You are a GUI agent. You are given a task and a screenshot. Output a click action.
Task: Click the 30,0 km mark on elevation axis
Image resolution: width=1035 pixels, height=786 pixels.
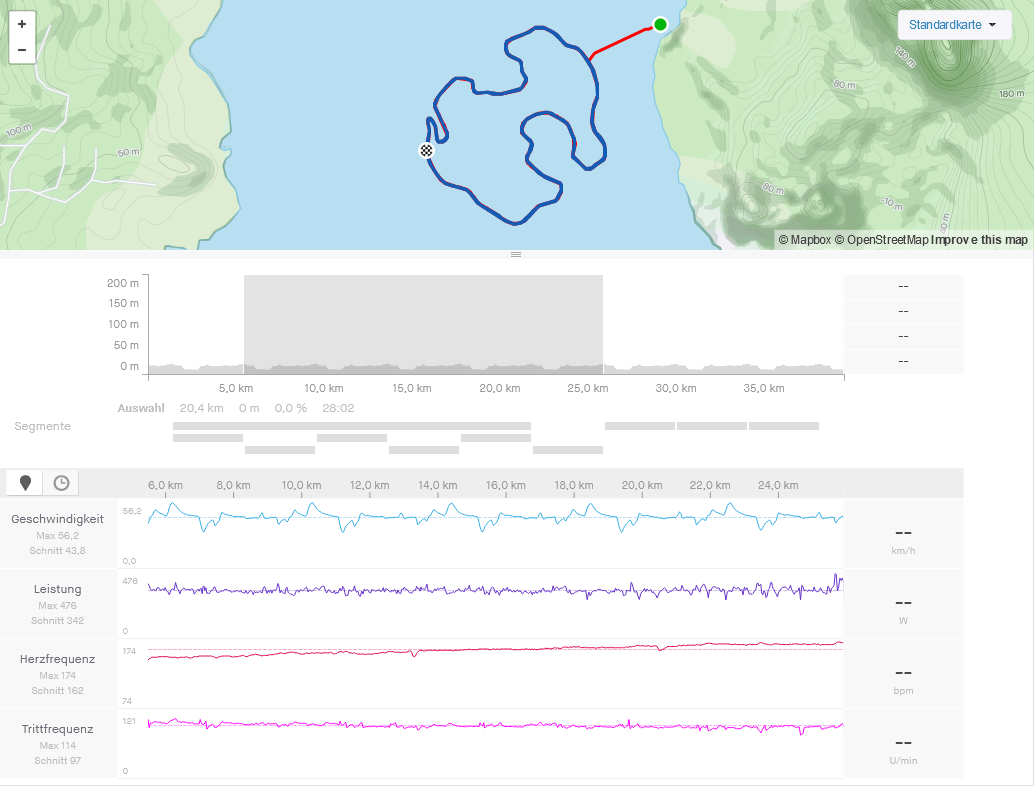pyautogui.click(x=675, y=388)
